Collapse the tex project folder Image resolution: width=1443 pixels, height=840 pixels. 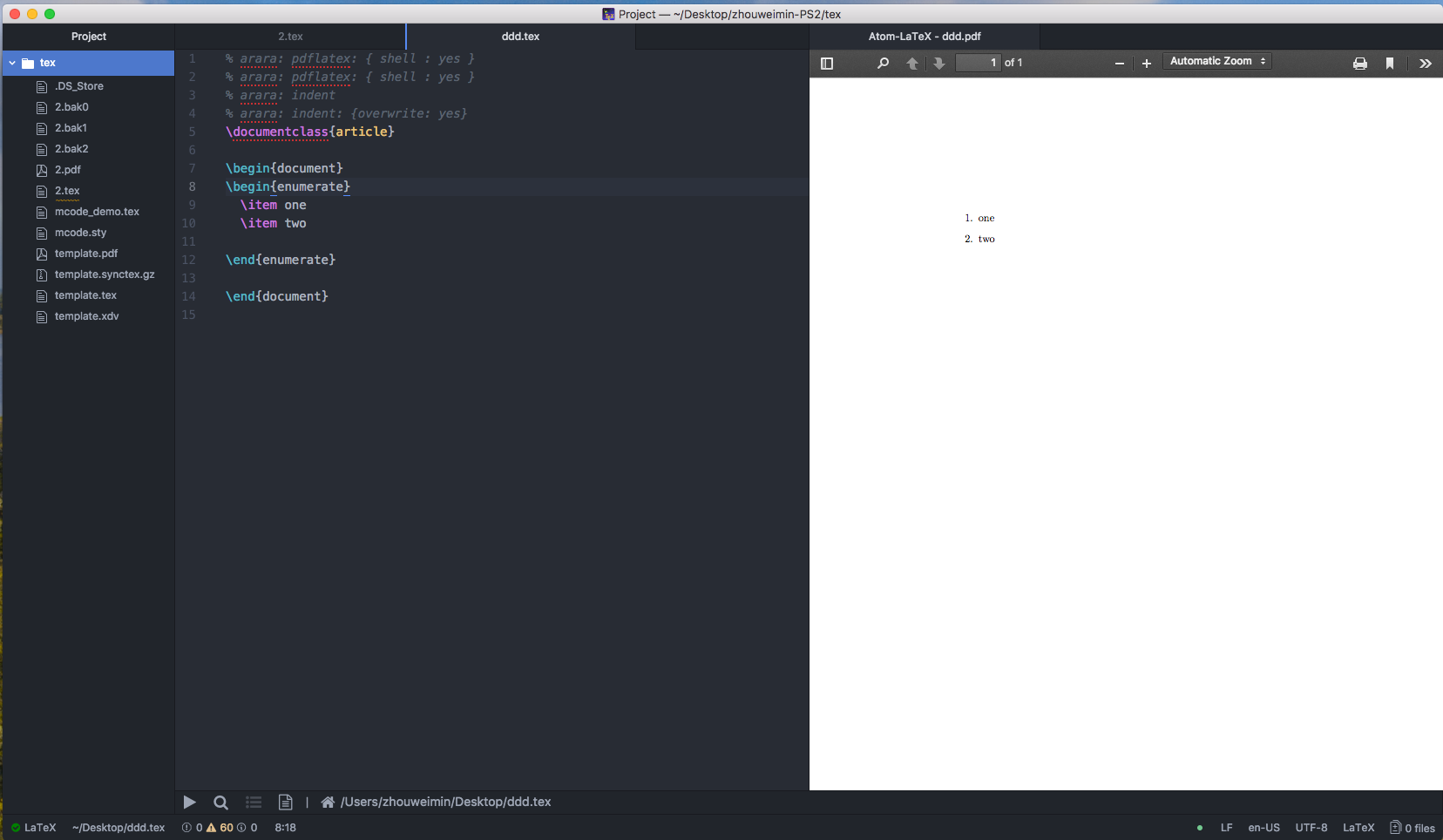tap(12, 62)
